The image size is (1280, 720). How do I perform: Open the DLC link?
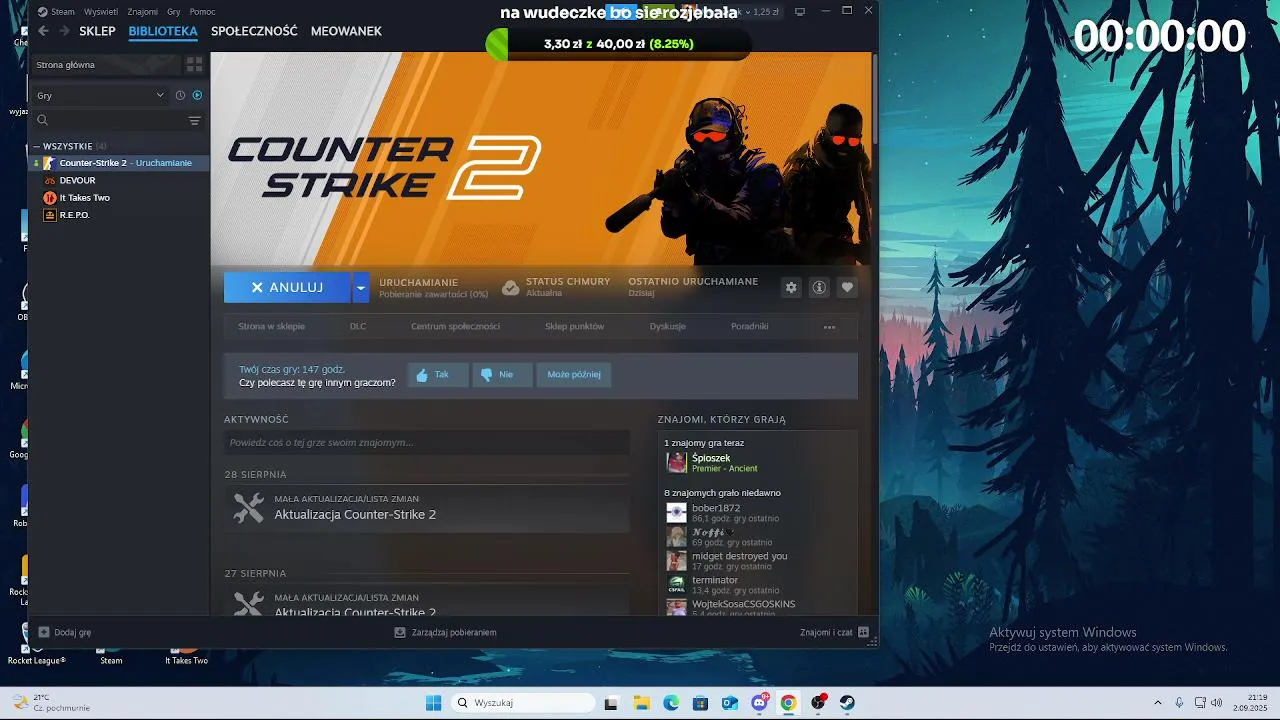coord(358,327)
